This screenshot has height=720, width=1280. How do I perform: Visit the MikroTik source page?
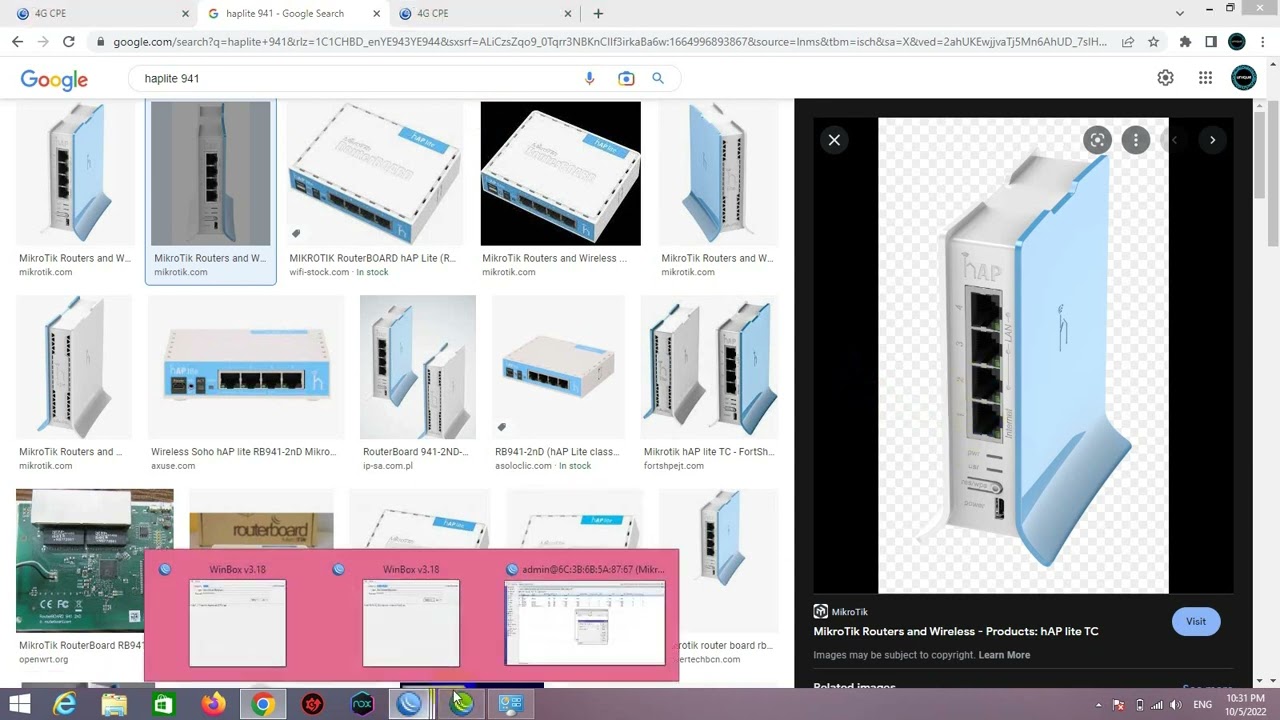[1196, 621]
